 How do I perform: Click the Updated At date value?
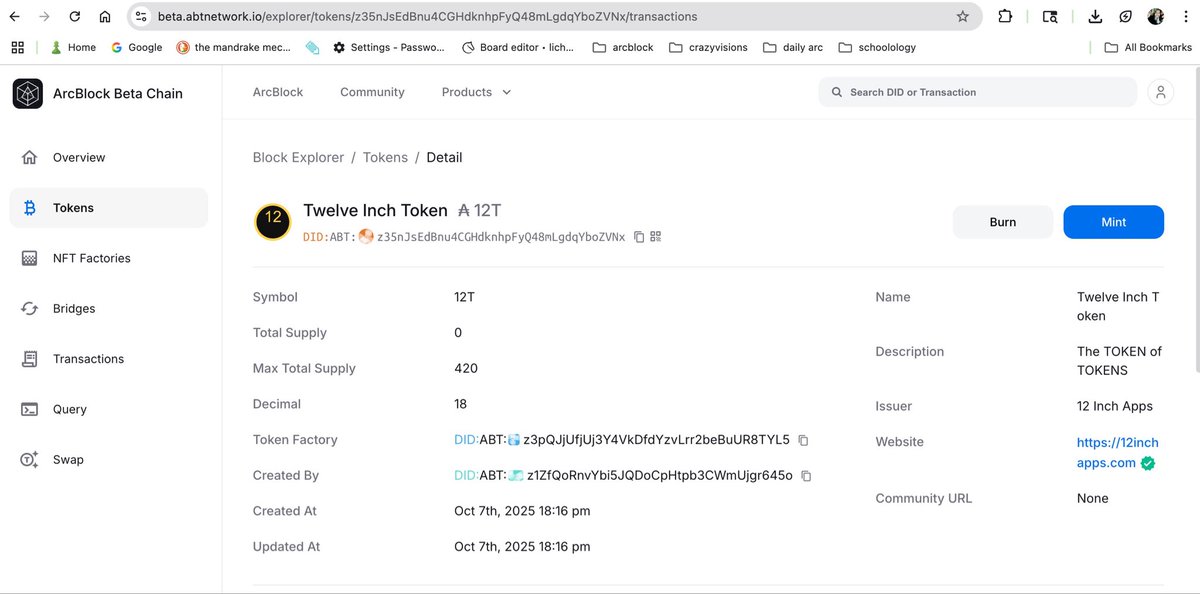tap(522, 547)
